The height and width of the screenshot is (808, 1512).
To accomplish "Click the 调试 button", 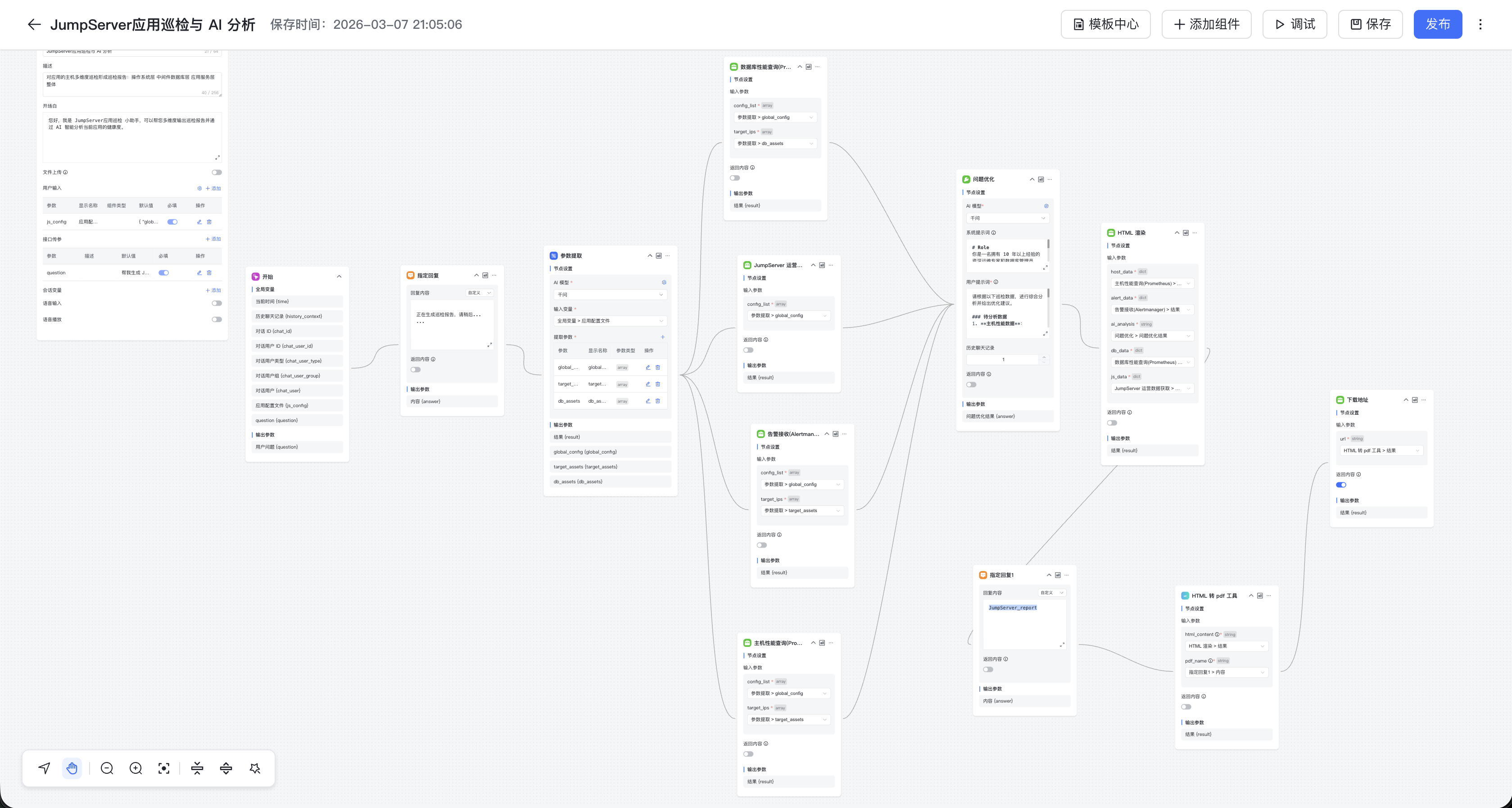I will click(x=1294, y=24).
